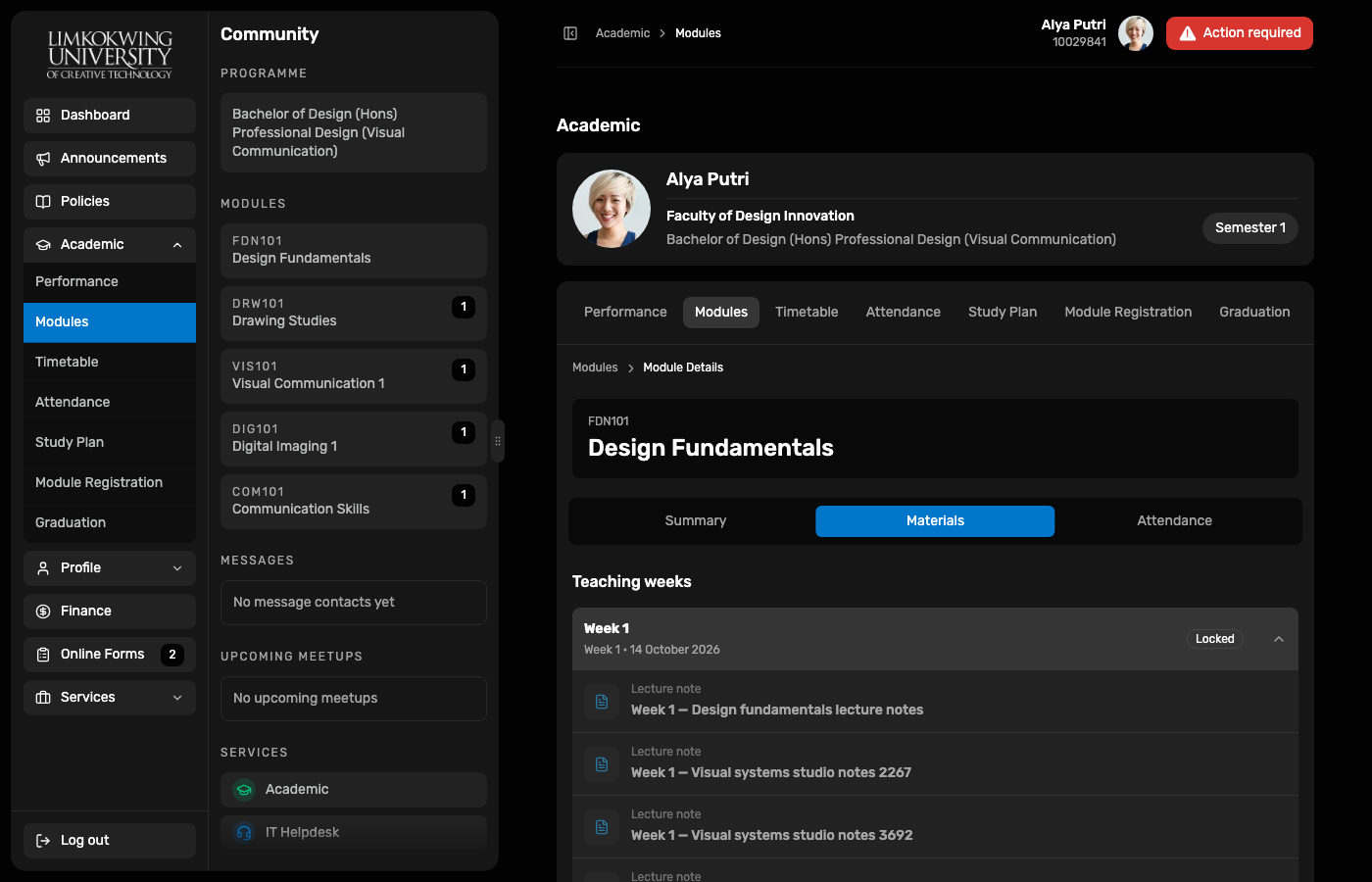The image size is (1372, 882).
Task: Expand the Services sidebar section chevron
Action: click(x=177, y=698)
